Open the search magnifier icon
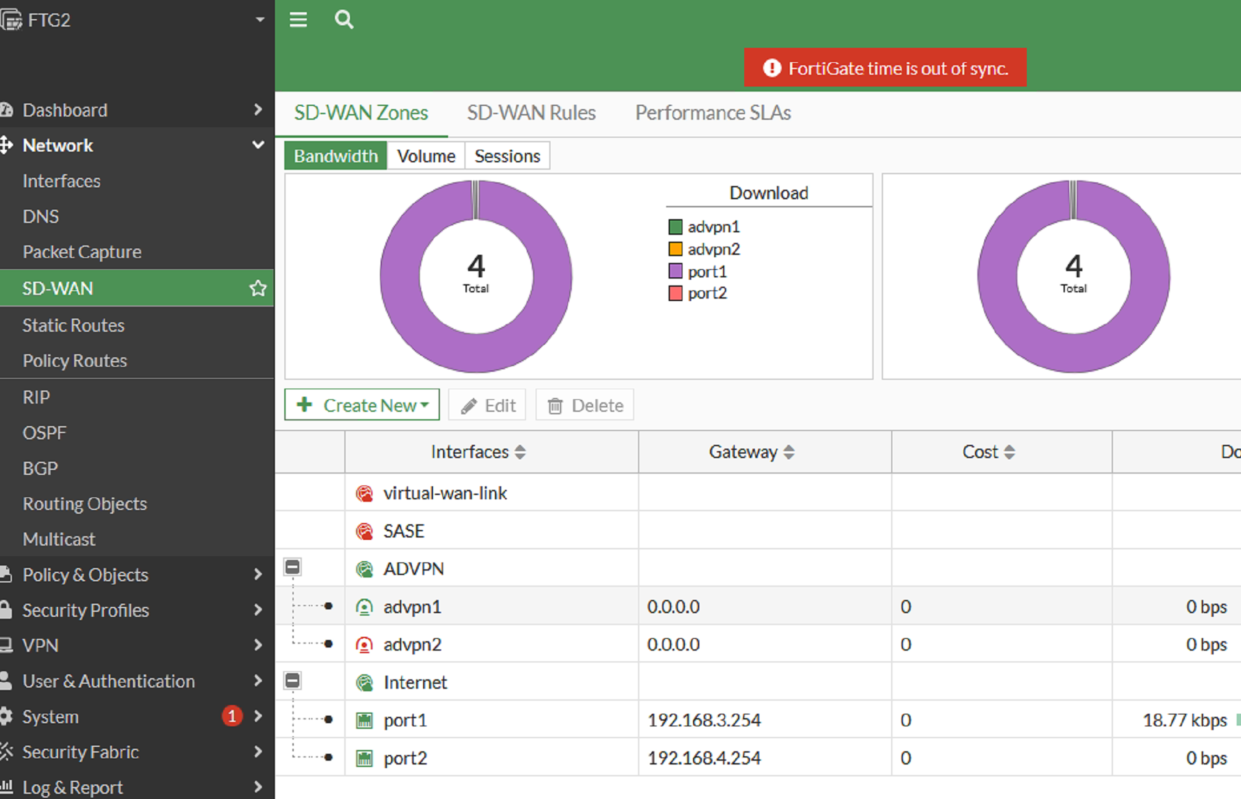Screen dimensions: 1241x799 (344, 19)
